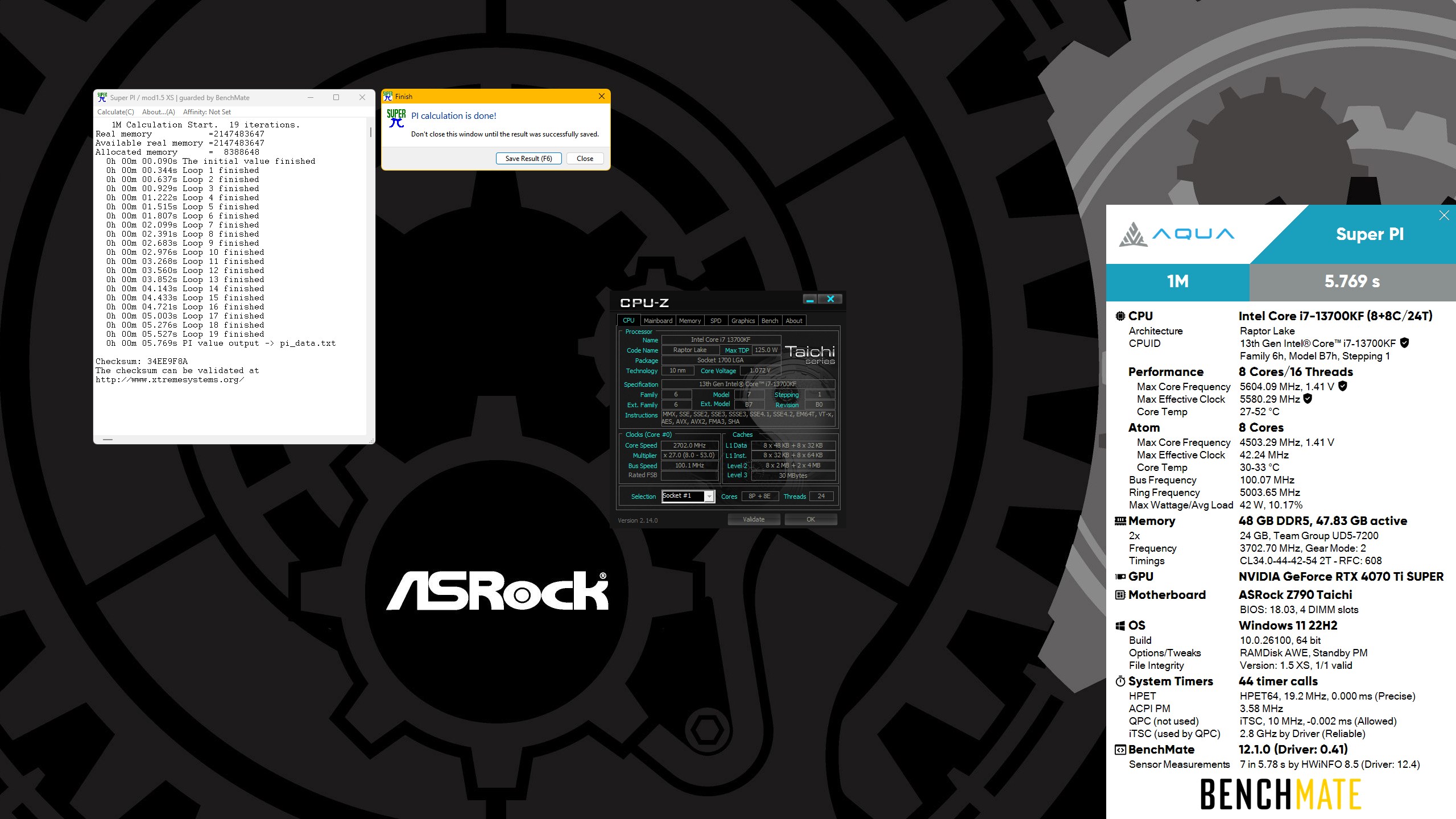The image size is (1456, 819).
Task: Click Checksum: 34EE9F8A line
Action: [x=142, y=362]
